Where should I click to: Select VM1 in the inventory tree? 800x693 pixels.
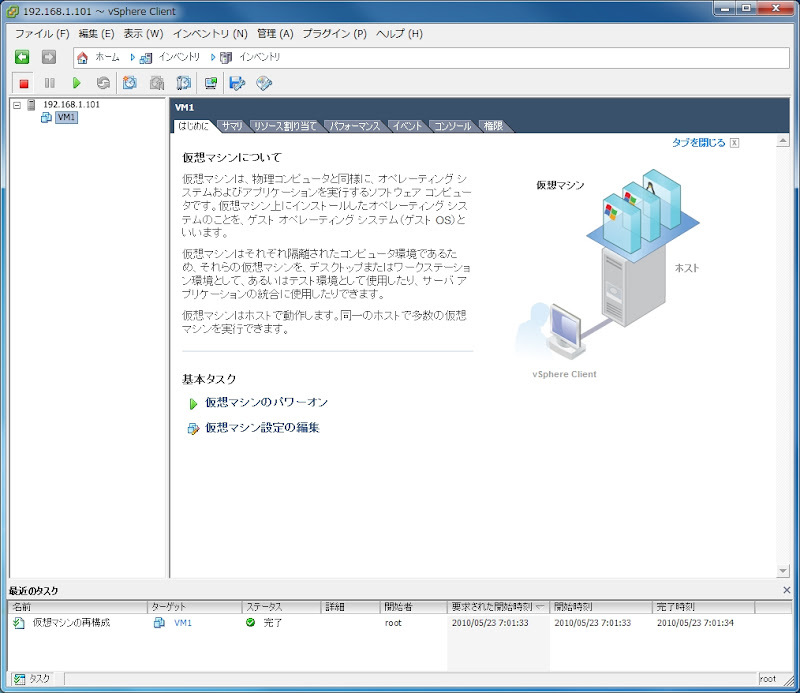click(66, 117)
